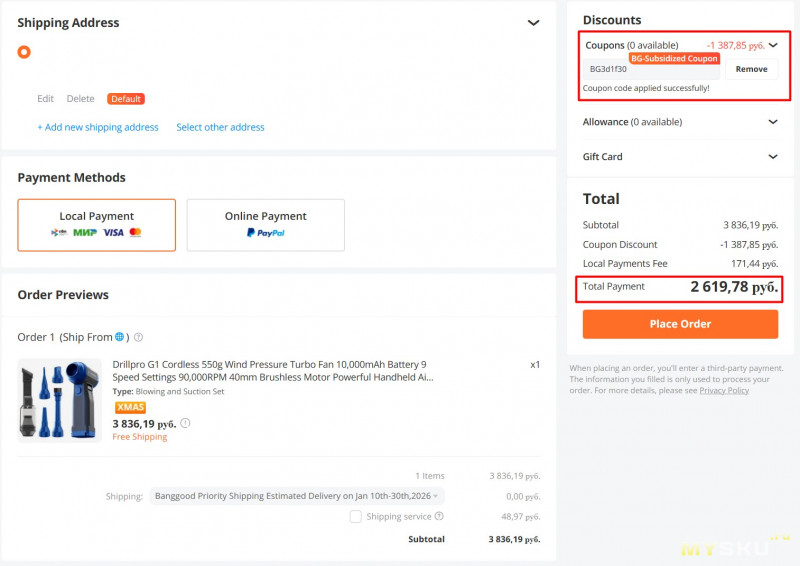The image size is (800, 566).
Task: Click the Add new shipping address link
Action: click(98, 127)
